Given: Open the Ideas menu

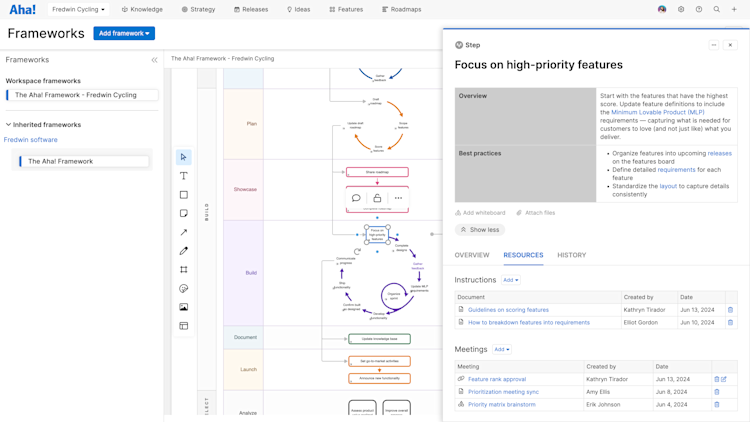Looking at the screenshot, I should point(298,9).
